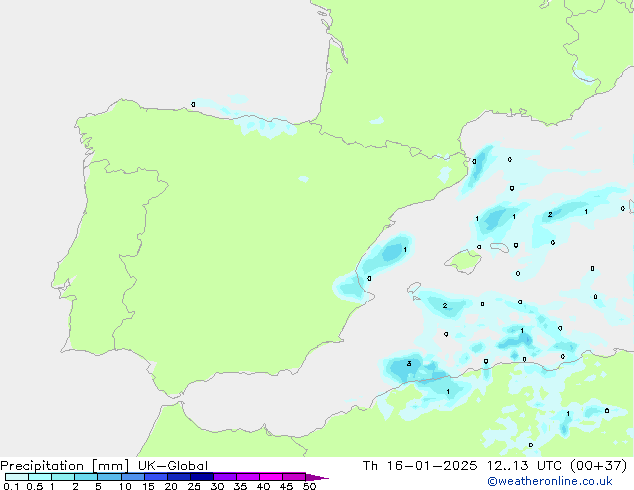Click the date 'Th 16-01-2025'
The height and width of the screenshot is (490, 634).
pos(420,466)
